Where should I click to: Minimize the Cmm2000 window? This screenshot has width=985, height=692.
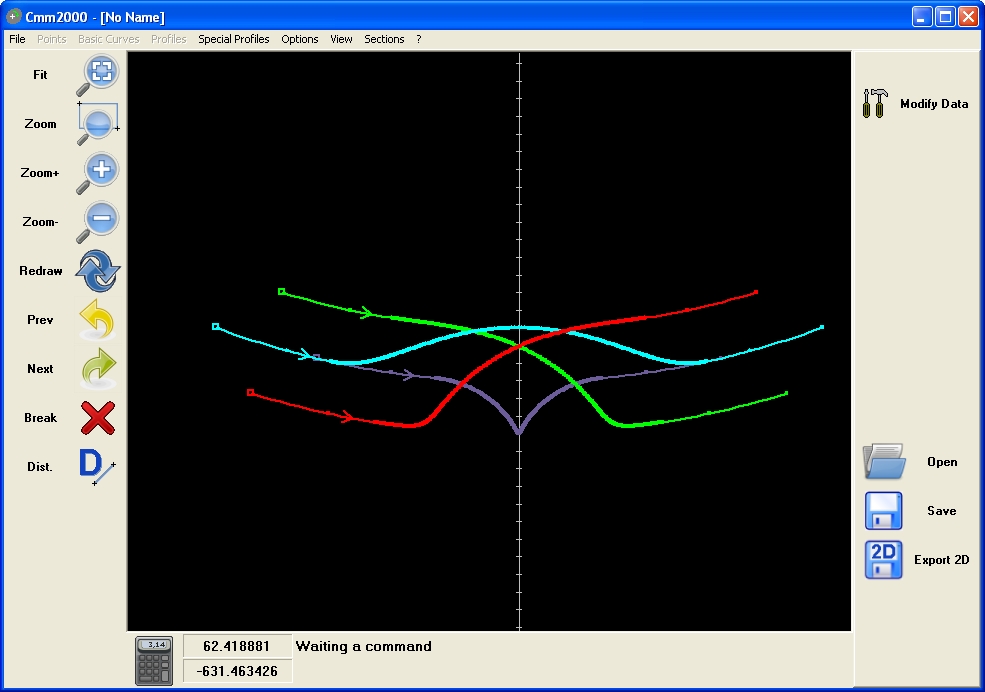click(x=922, y=16)
